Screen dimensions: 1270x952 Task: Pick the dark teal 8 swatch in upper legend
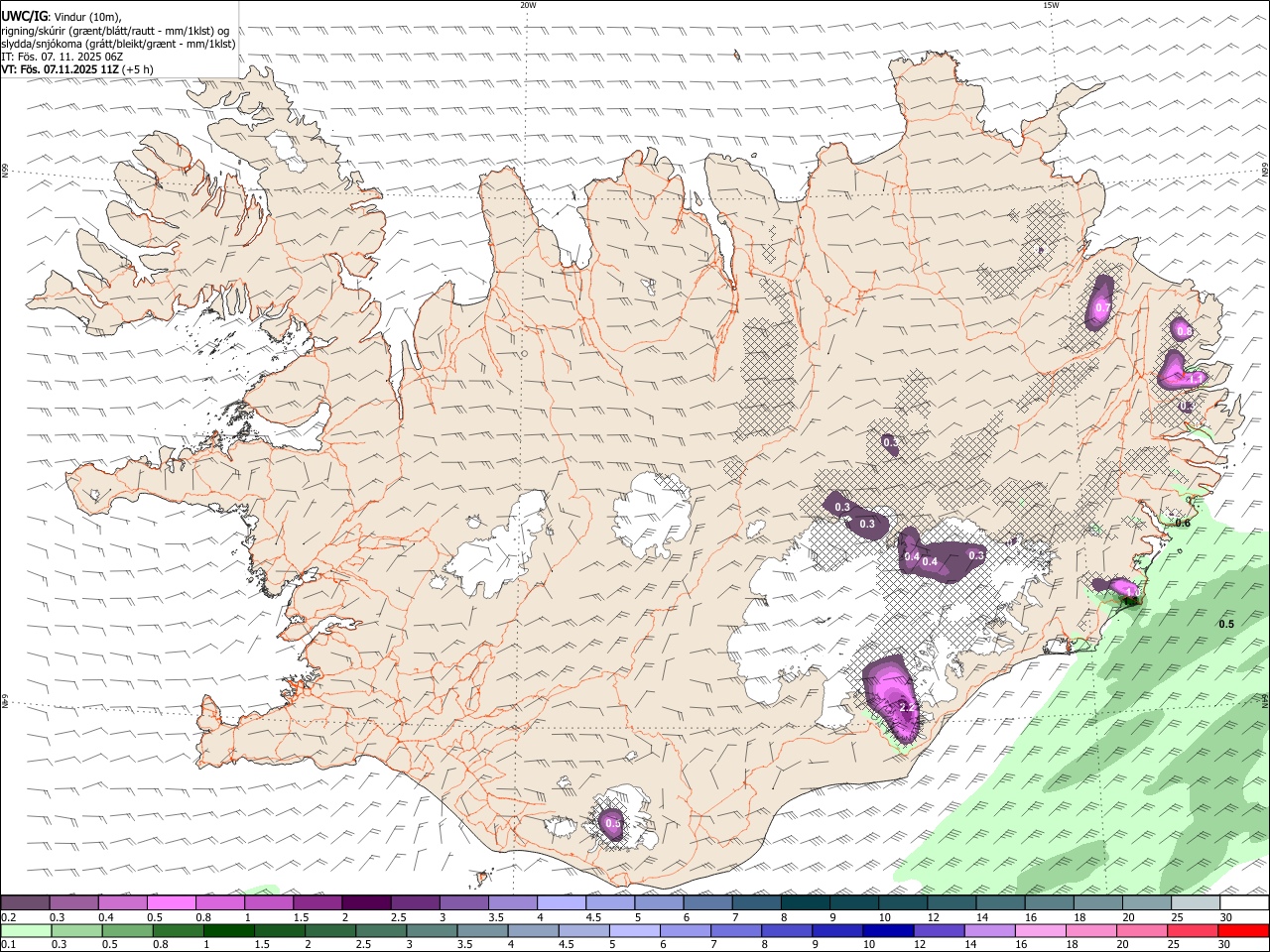click(805, 902)
